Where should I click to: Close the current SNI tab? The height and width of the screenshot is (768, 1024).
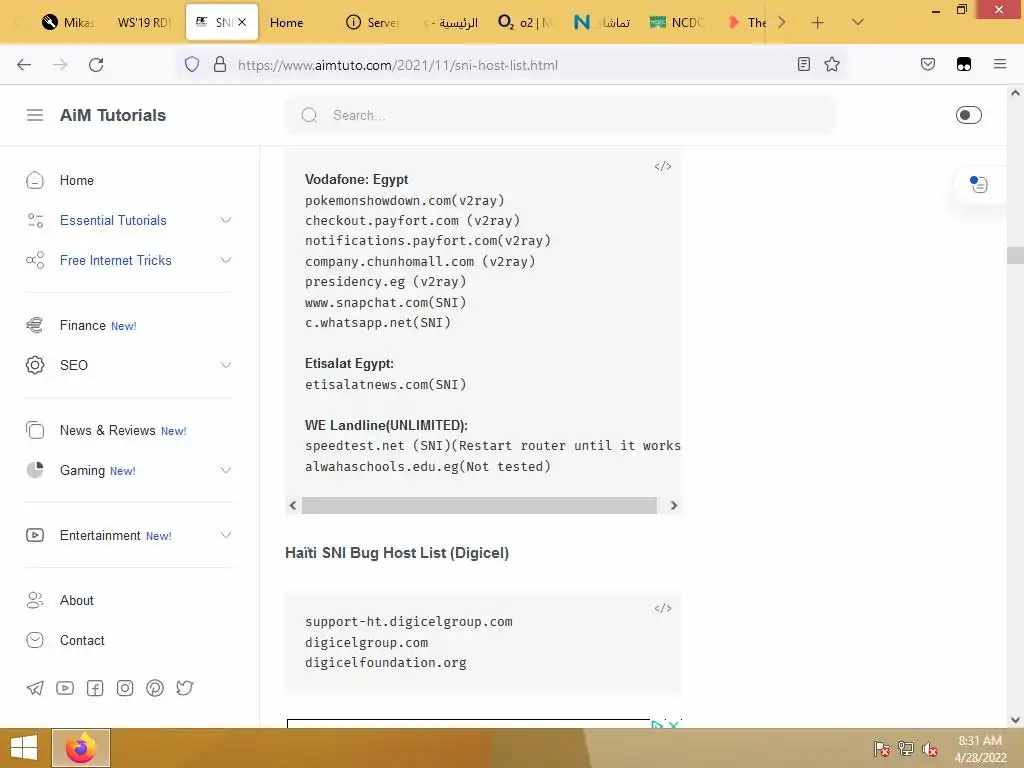coord(242,22)
